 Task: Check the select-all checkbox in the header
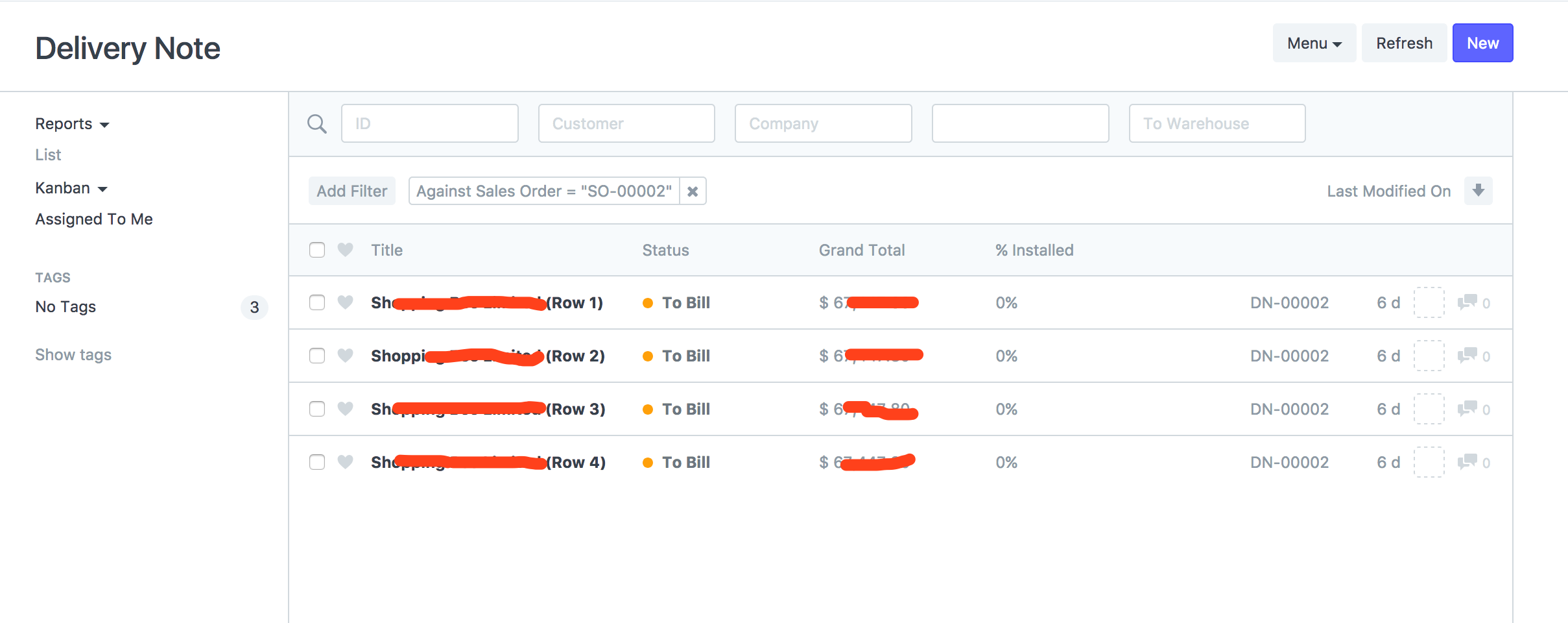[317, 250]
